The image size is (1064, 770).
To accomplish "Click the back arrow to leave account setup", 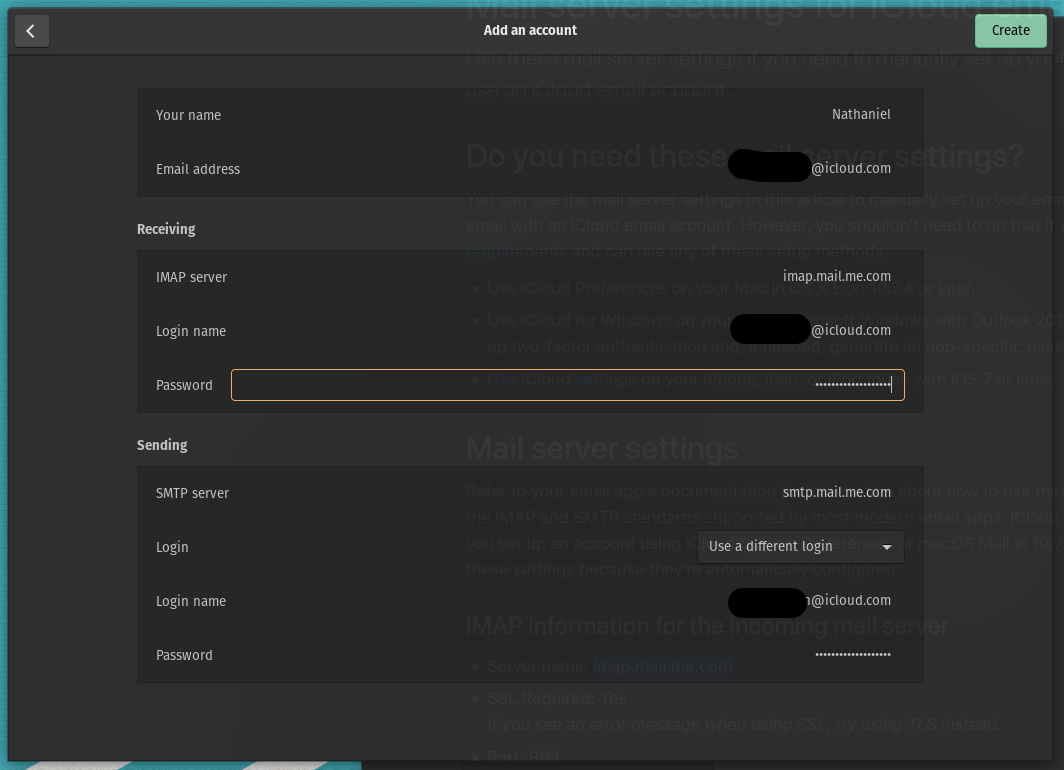I will coord(31,30).
